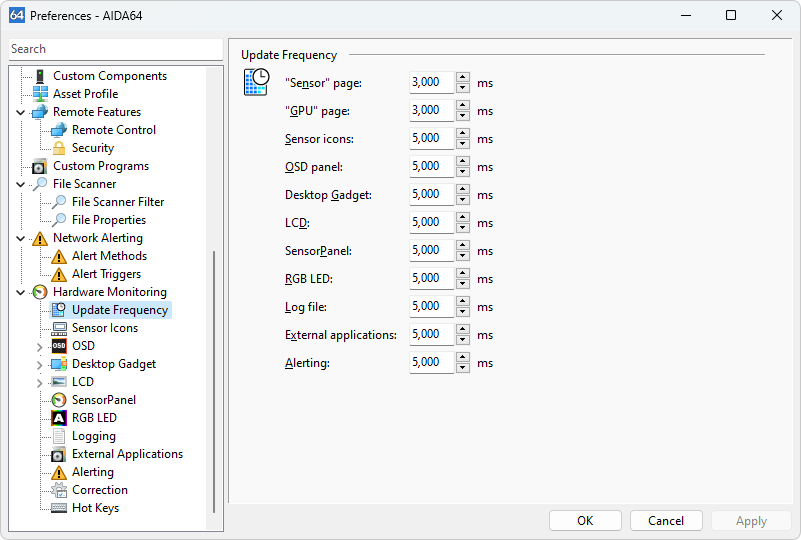
Task: Click the Security padlock icon
Action: (59, 148)
